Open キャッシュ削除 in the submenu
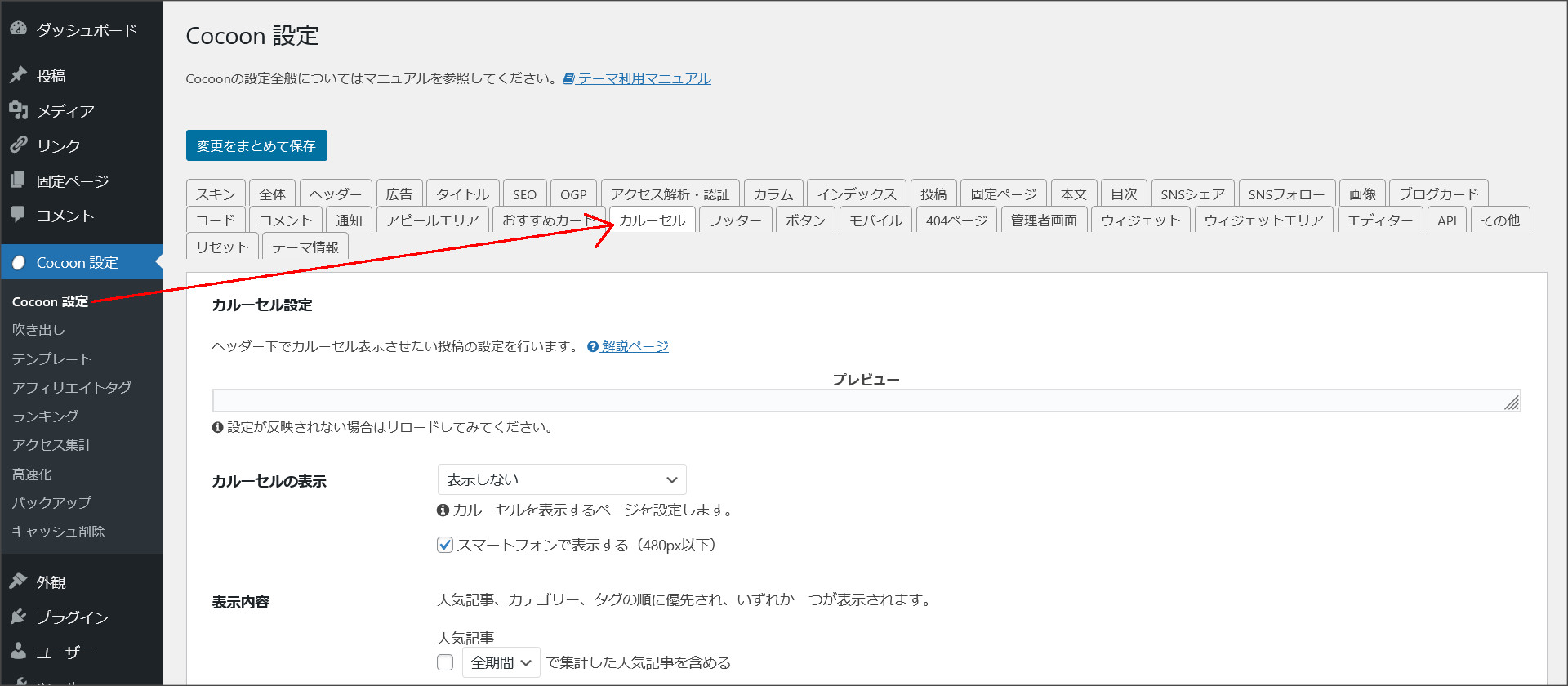Viewport: 1568px width, 686px height. point(58,531)
